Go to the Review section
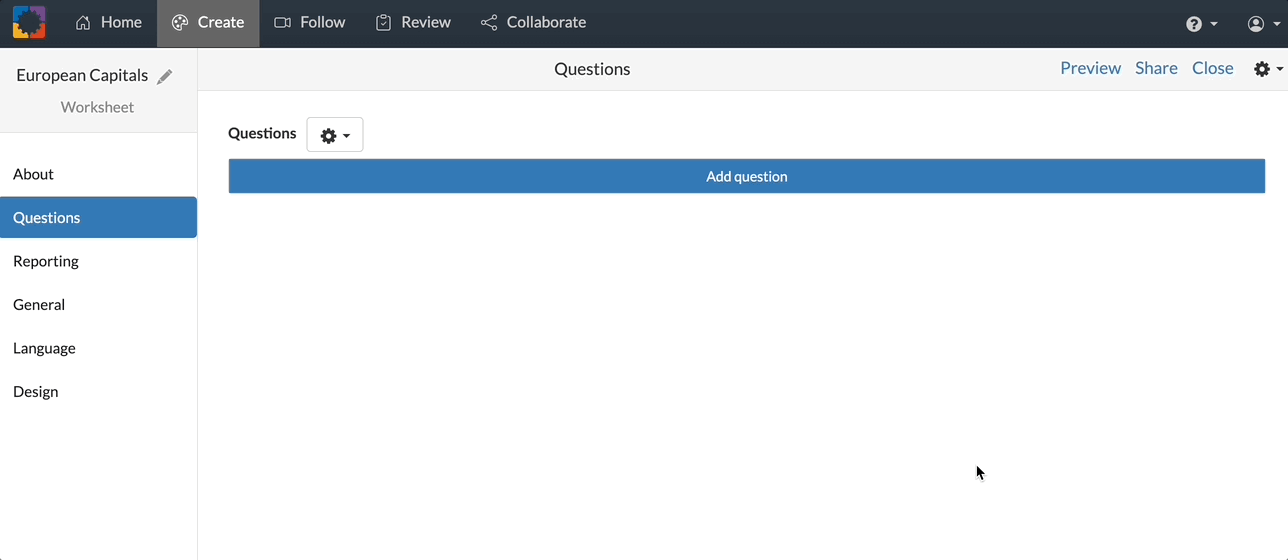The height and width of the screenshot is (560, 1288). pos(413,22)
